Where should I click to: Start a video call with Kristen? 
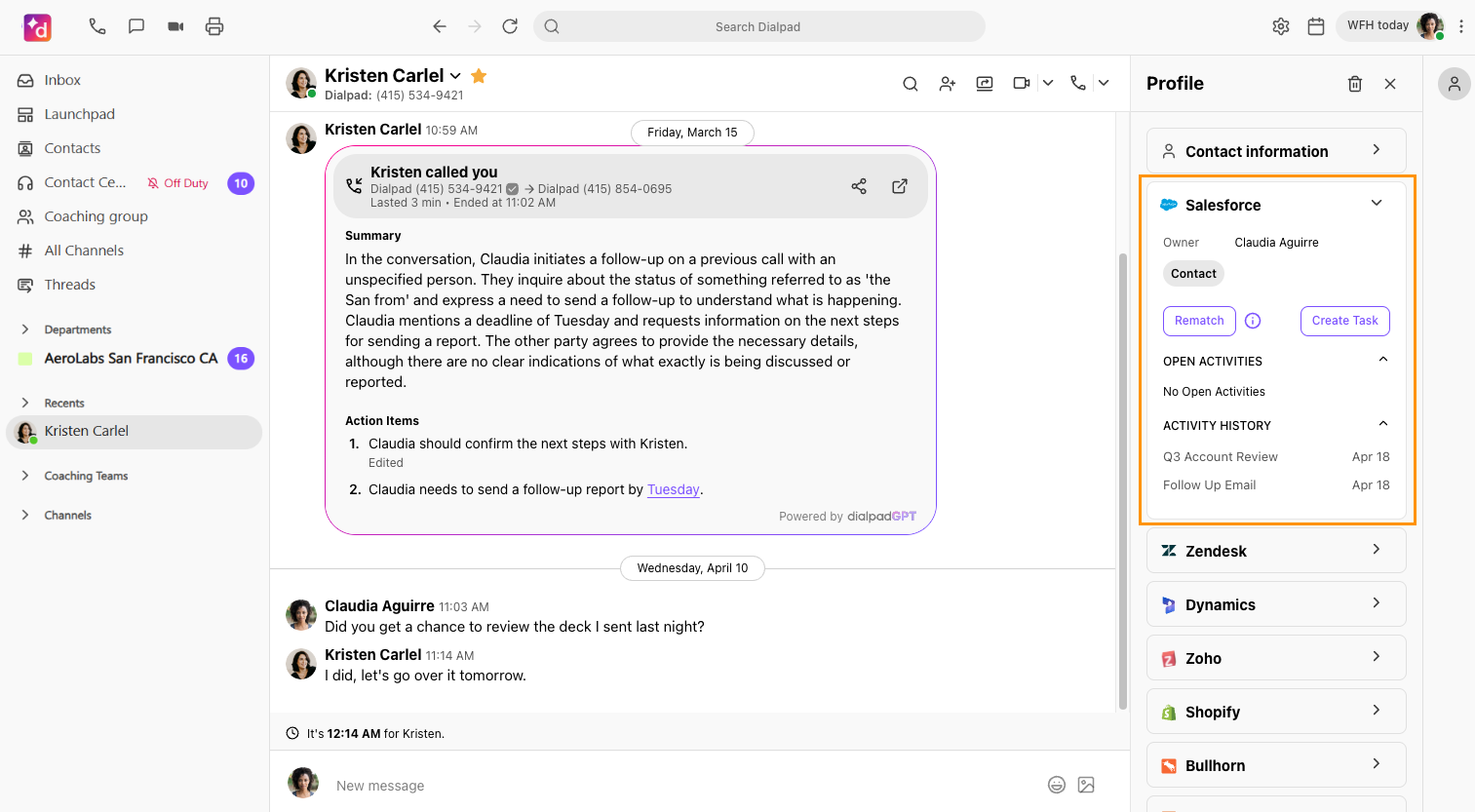1022,84
